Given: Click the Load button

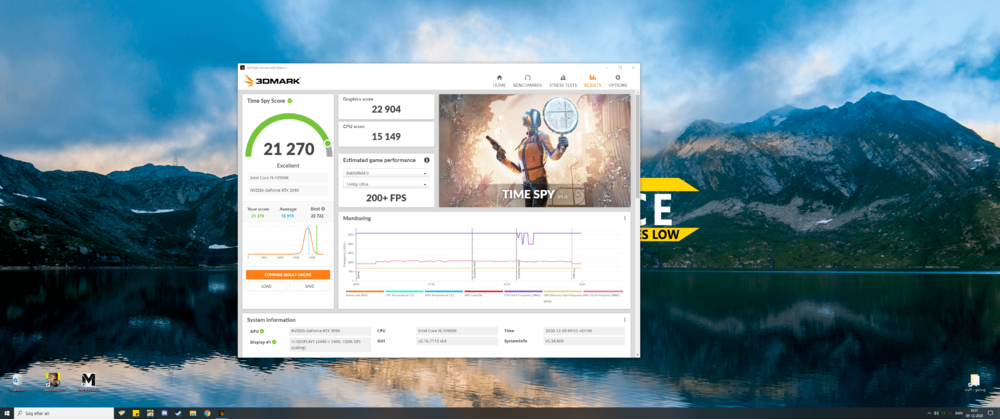Looking at the screenshot, I should (267, 286).
